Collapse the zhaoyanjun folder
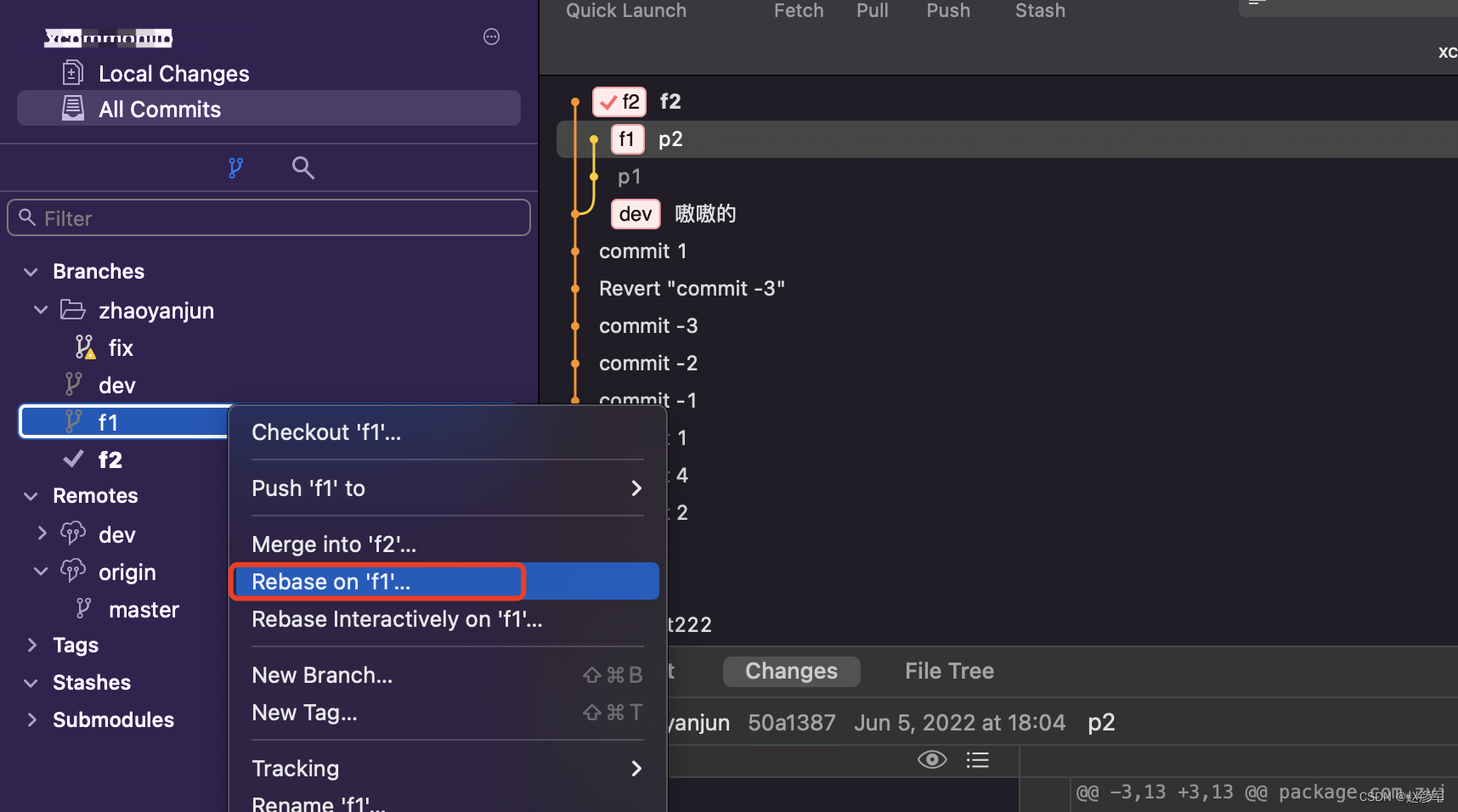 point(40,310)
